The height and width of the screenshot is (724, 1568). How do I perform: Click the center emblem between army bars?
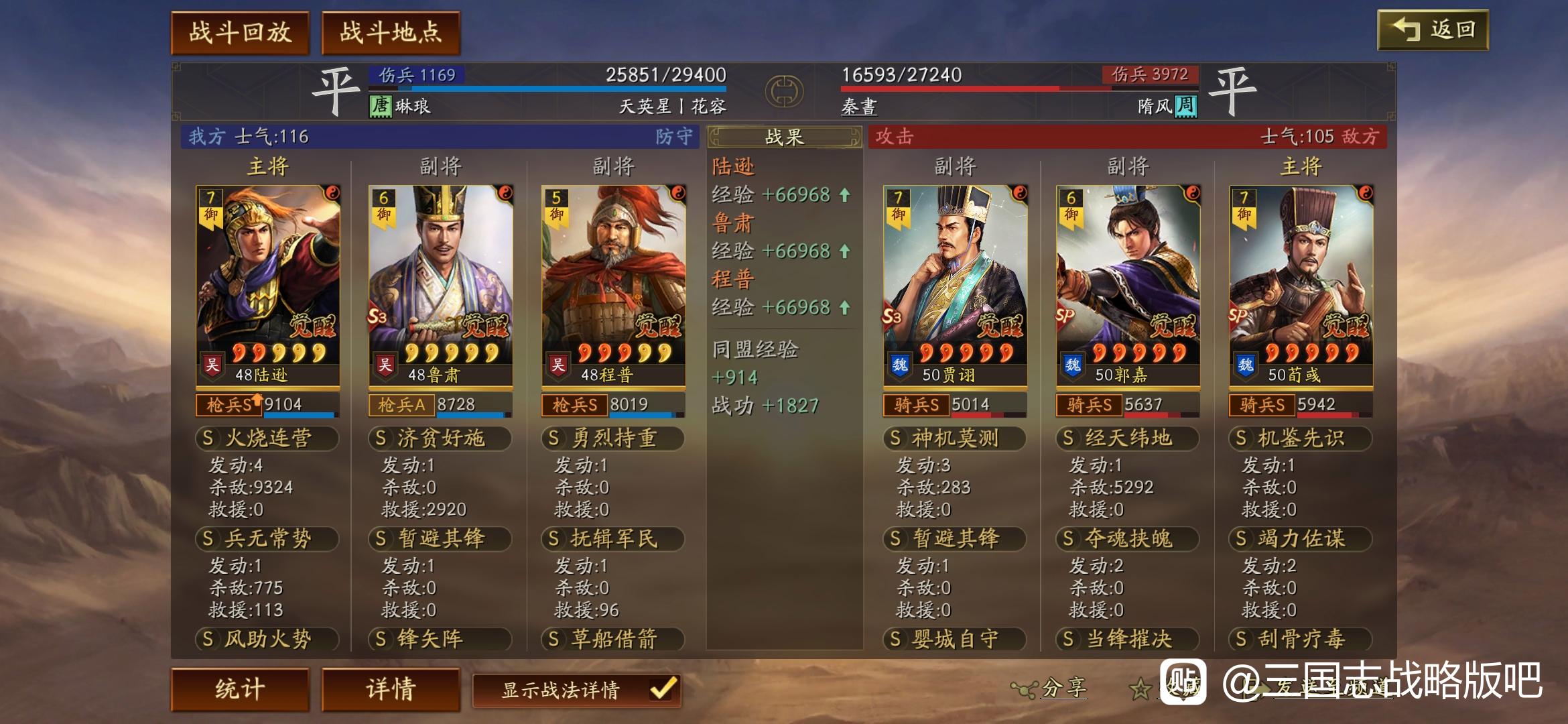click(784, 91)
